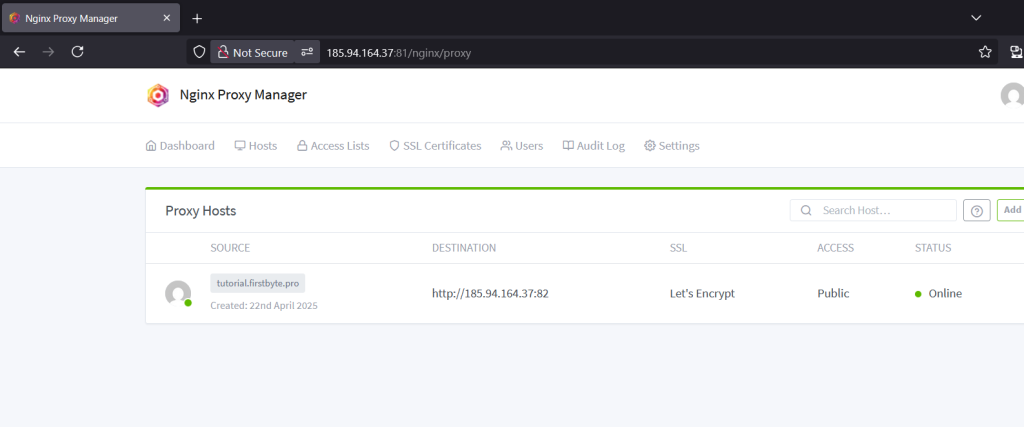
Task: Click the Search Host input field
Action: click(x=873, y=210)
